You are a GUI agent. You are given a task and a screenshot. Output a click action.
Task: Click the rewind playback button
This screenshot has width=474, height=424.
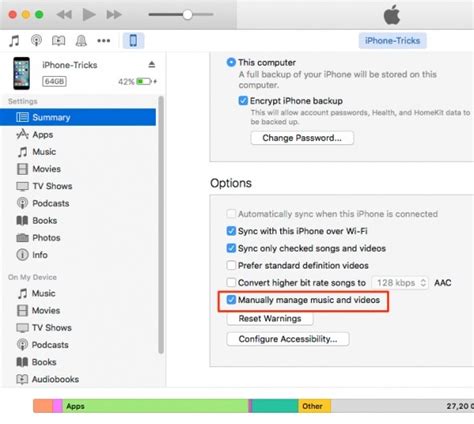click(x=64, y=15)
